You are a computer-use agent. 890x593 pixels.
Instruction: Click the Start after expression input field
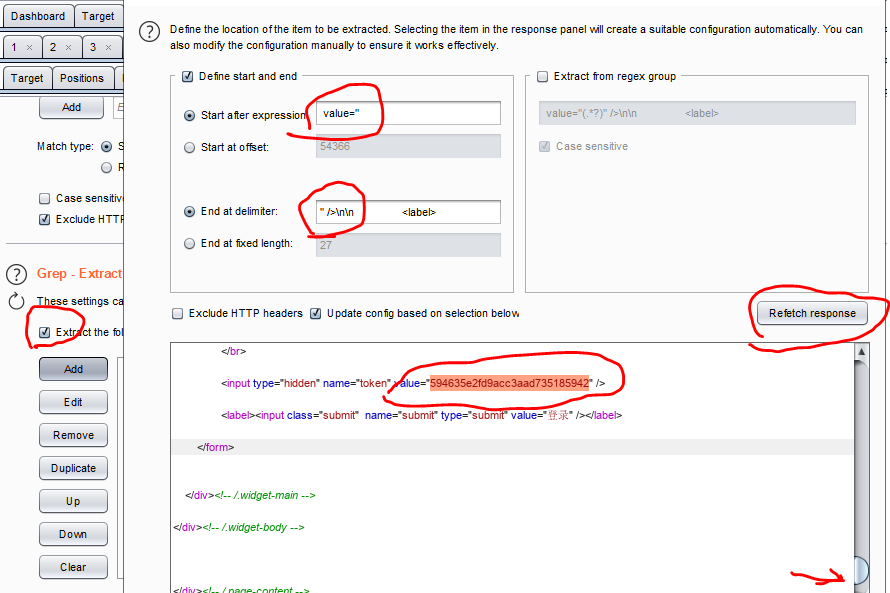408,113
